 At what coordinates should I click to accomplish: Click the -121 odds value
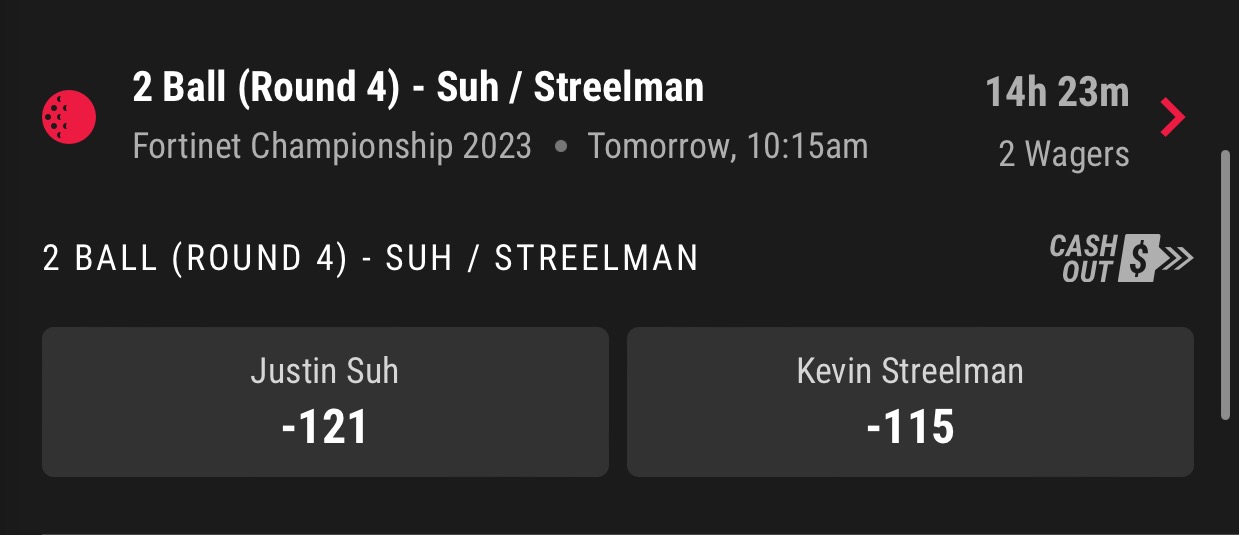[325, 428]
